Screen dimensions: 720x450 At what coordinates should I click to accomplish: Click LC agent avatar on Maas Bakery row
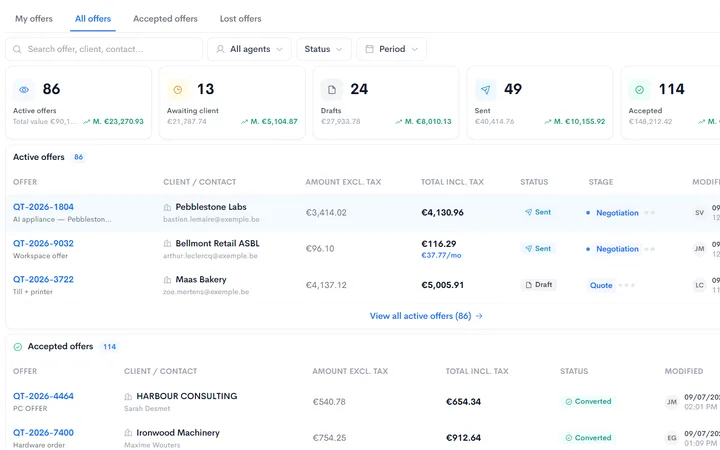pyautogui.click(x=699, y=285)
